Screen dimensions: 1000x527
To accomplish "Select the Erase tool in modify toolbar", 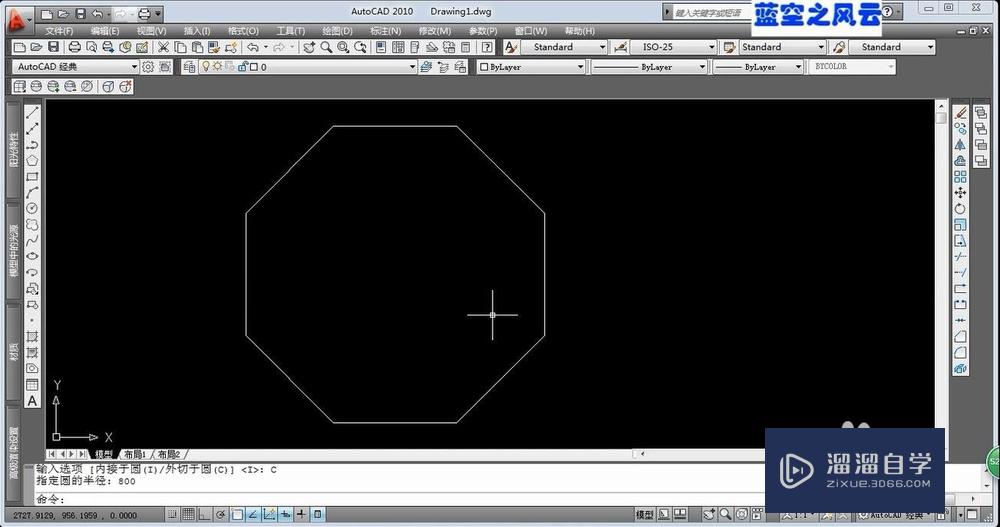I will tap(960, 112).
